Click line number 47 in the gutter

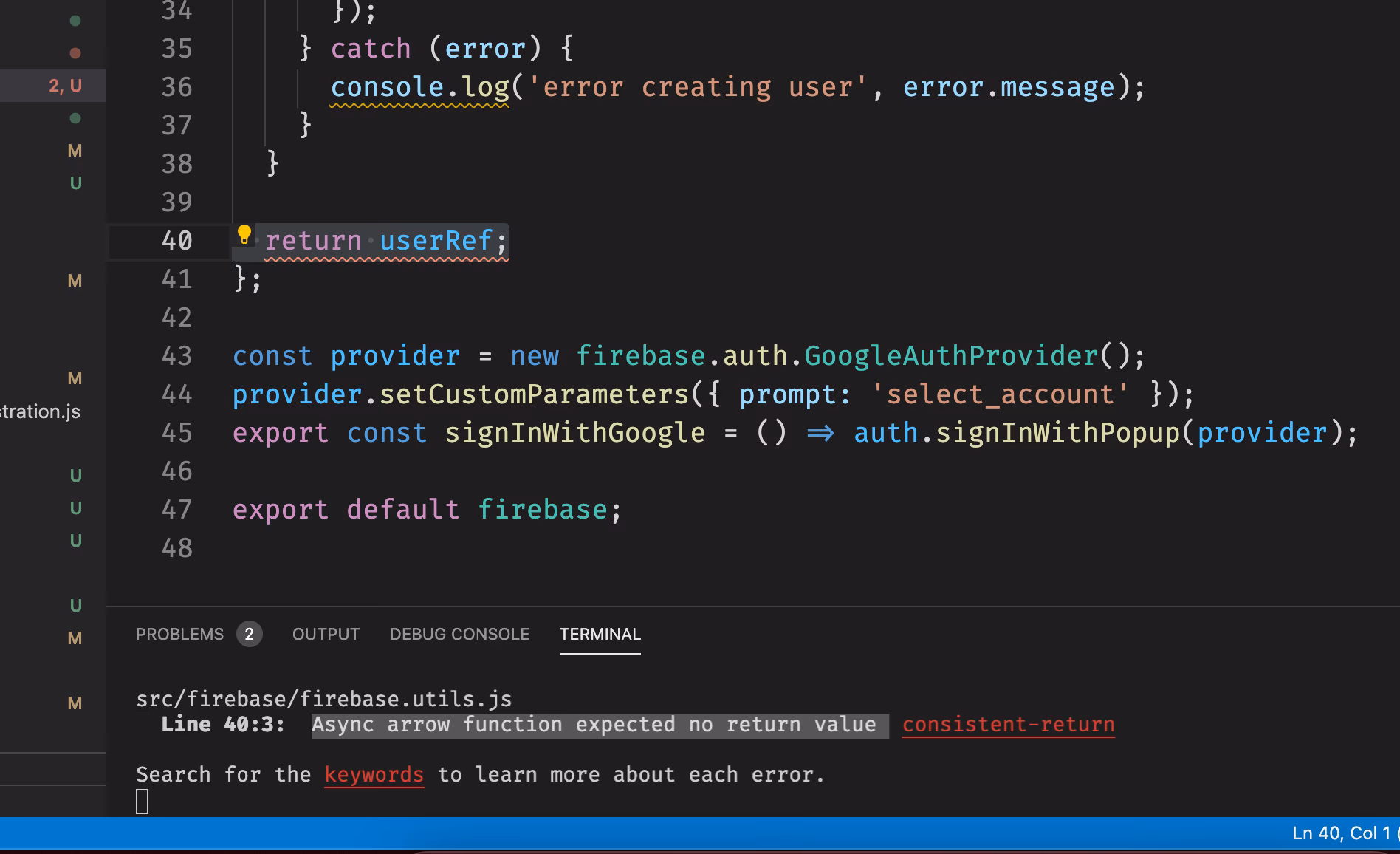coord(177,510)
